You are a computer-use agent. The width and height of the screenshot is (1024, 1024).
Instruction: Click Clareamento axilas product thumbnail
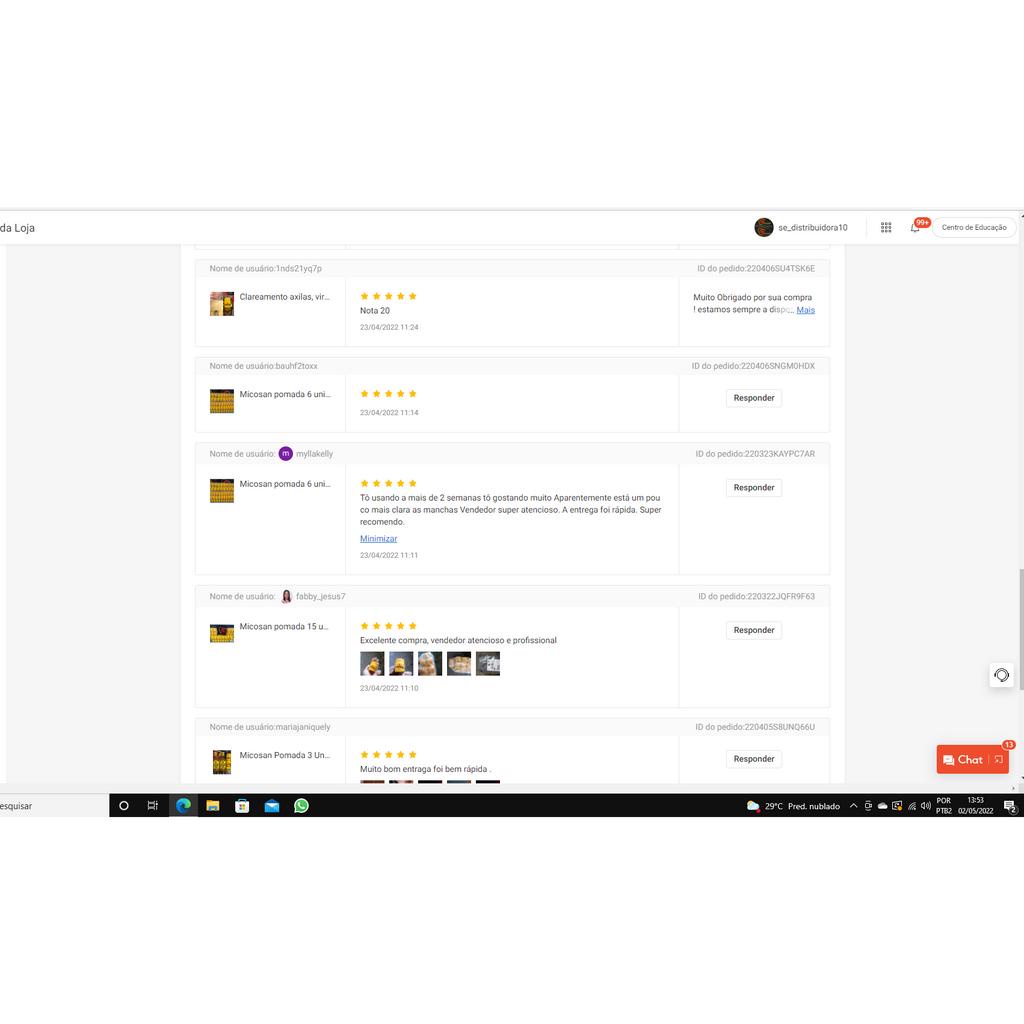point(222,304)
